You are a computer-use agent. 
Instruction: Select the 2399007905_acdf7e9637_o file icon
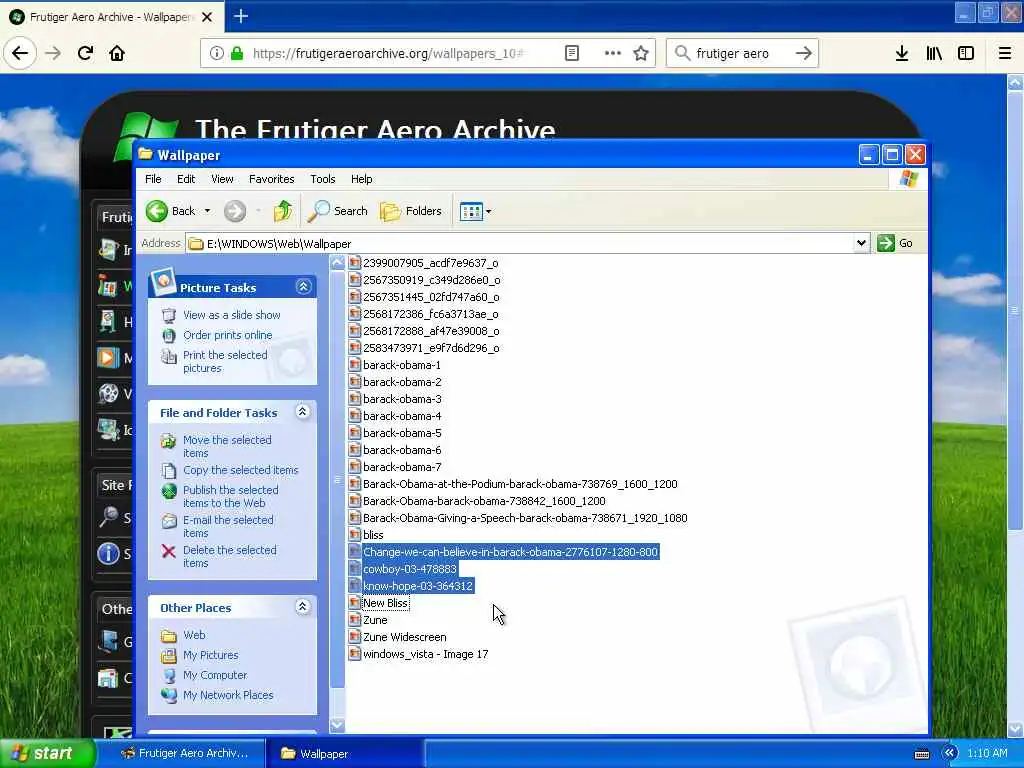pyautogui.click(x=355, y=263)
